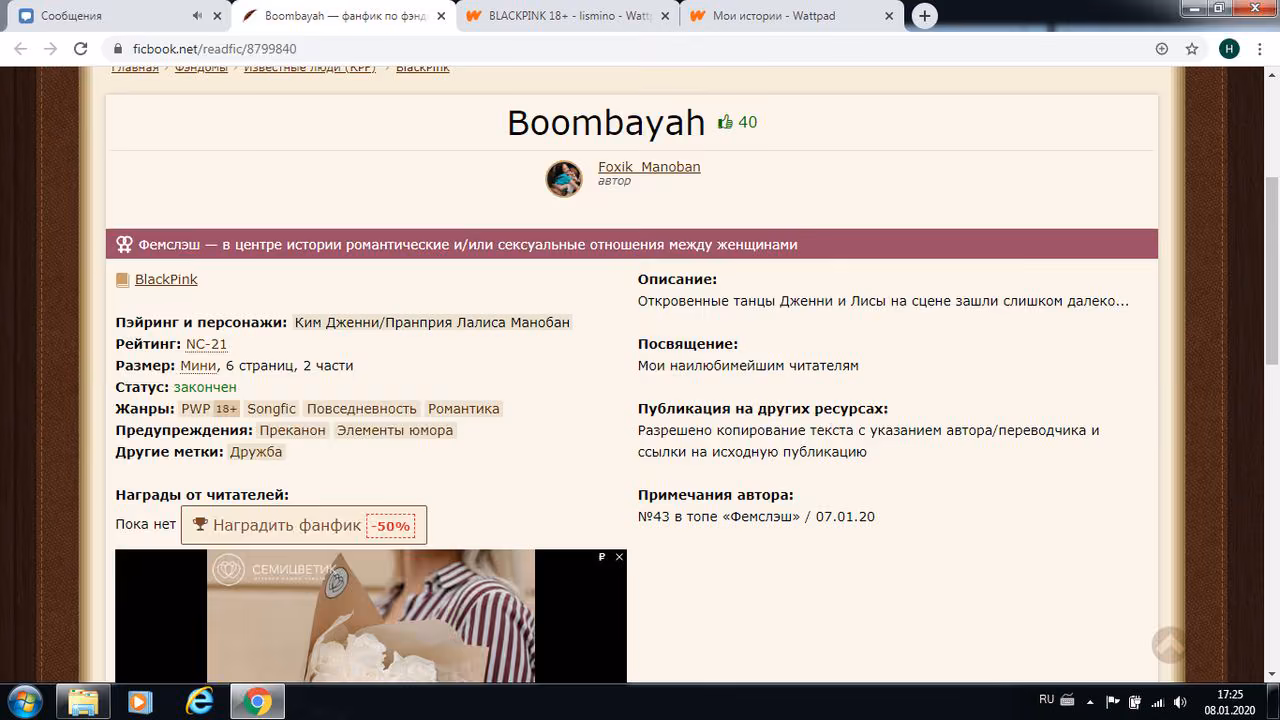
Task: Open Internet Explorer from taskbar
Action: tap(199, 701)
